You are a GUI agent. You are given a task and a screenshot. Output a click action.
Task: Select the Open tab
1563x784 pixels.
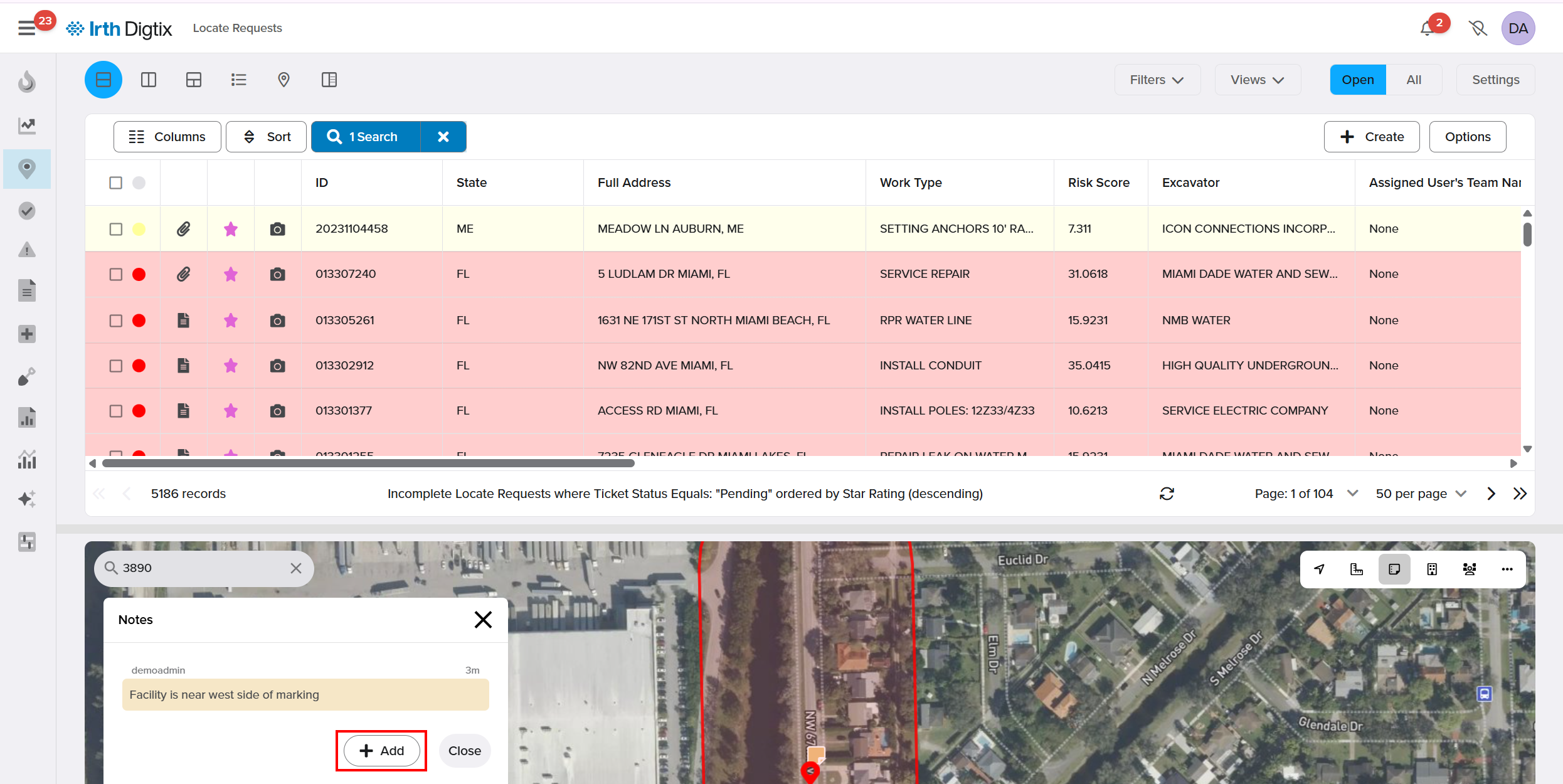(1357, 80)
